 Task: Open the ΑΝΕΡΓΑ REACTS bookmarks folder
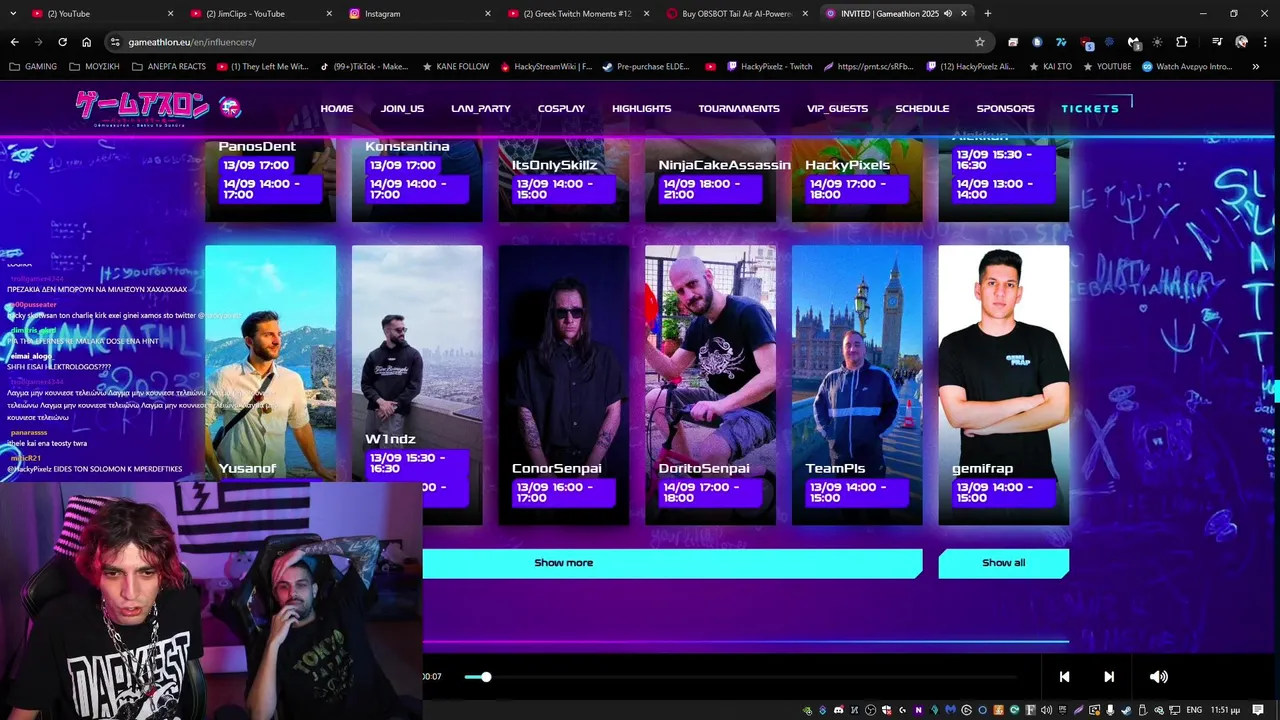(x=168, y=67)
